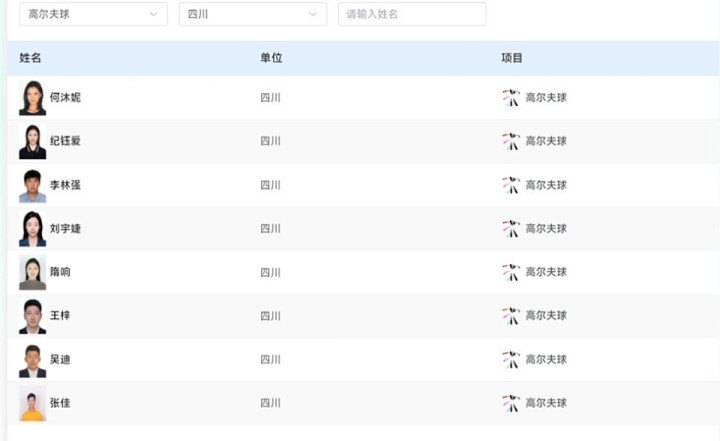Expand the 四川 region dropdown
Image resolution: width=720 pixels, height=441 pixels.
pyautogui.click(x=252, y=14)
